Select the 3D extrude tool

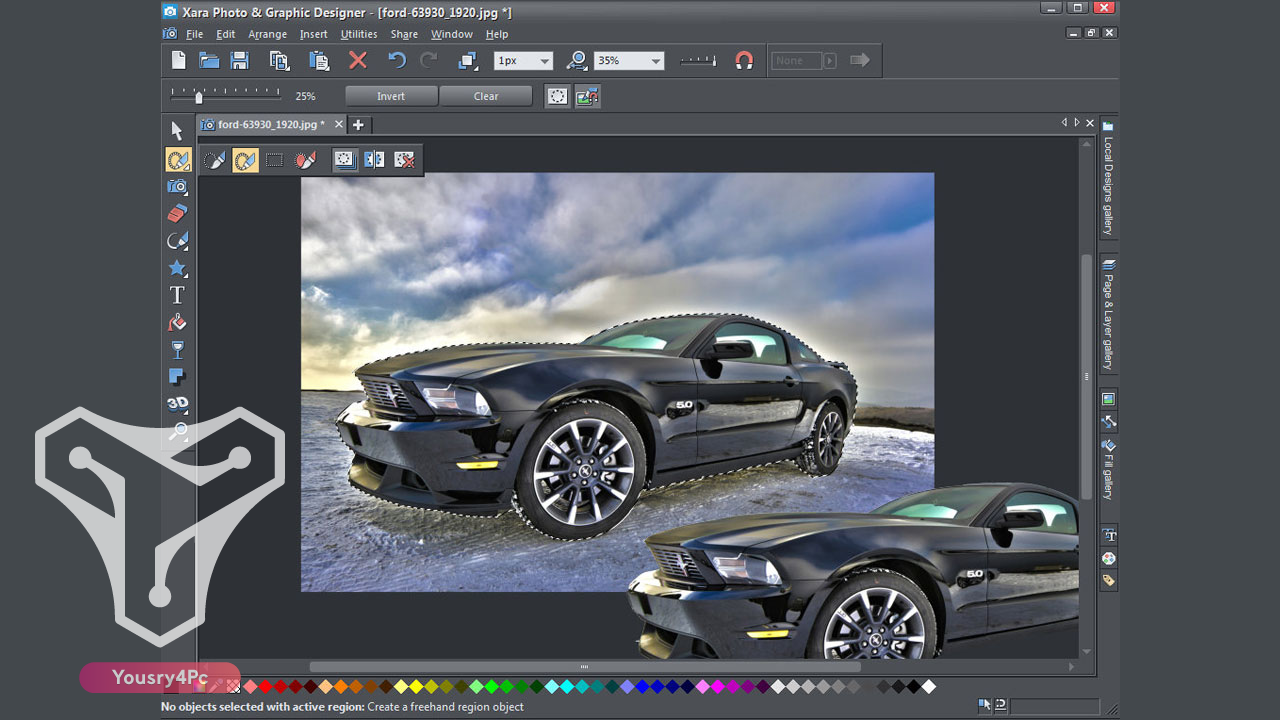[177, 404]
